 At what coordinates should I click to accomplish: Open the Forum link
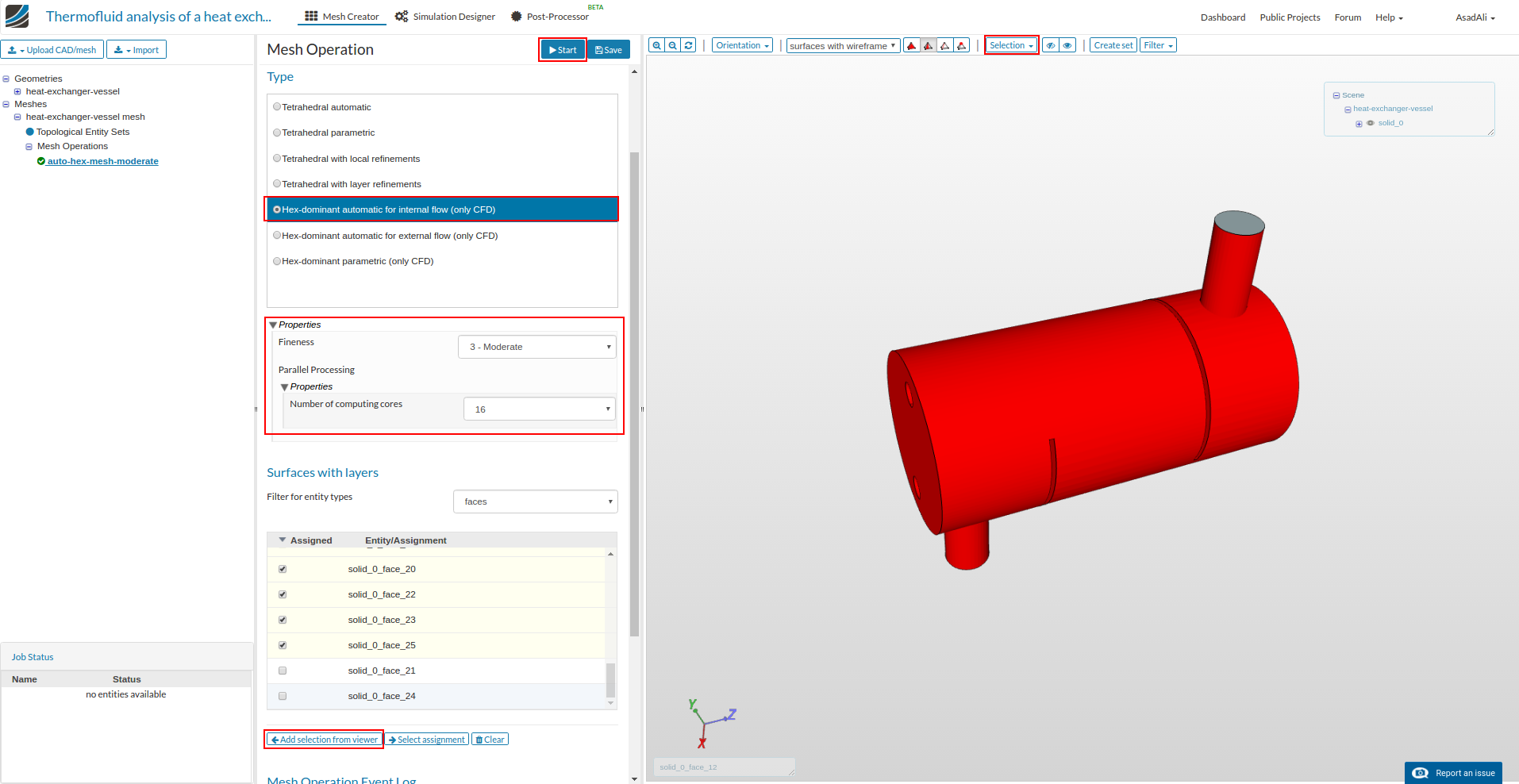[x=1348, y=17]
